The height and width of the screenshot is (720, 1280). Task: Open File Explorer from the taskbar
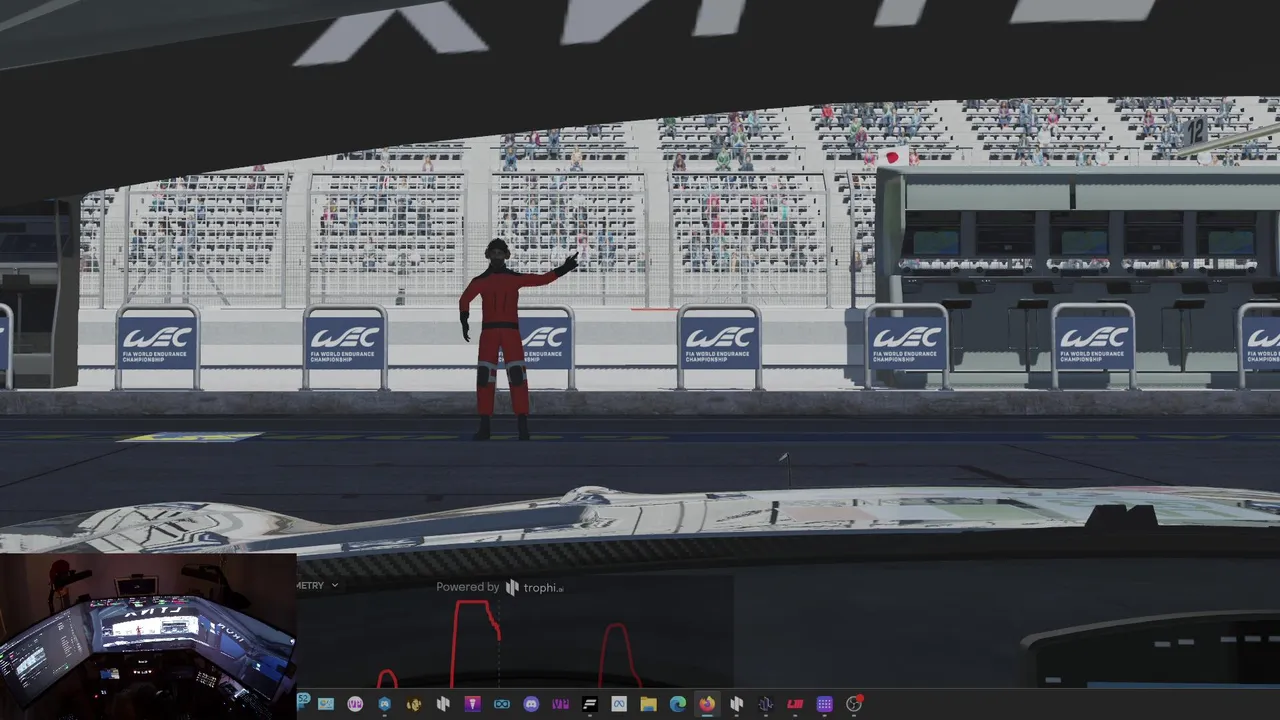click(x=648, y=704)
